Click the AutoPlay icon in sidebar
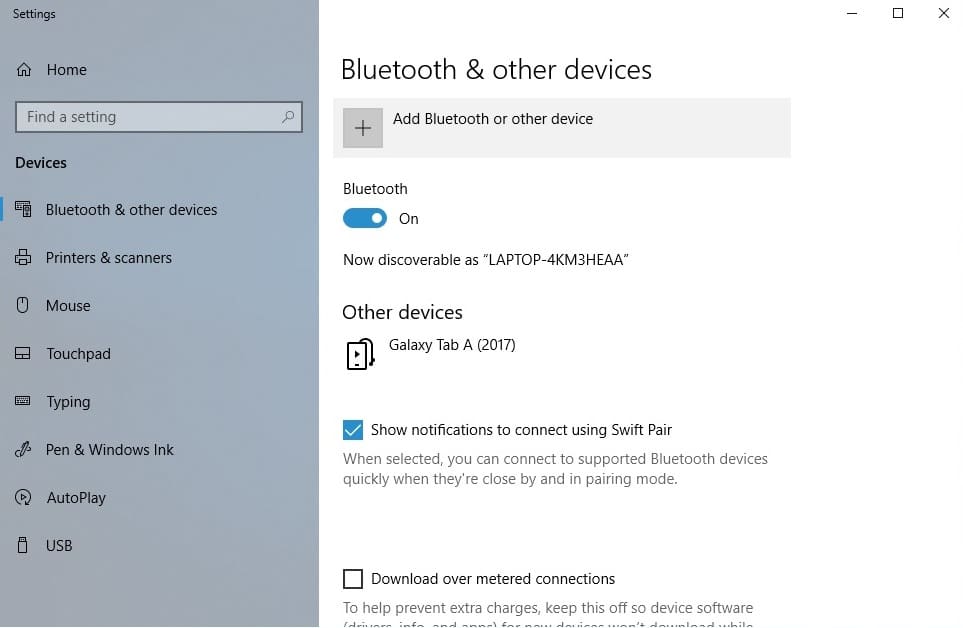Screen dimensions: 963x628 coord(24,498)
